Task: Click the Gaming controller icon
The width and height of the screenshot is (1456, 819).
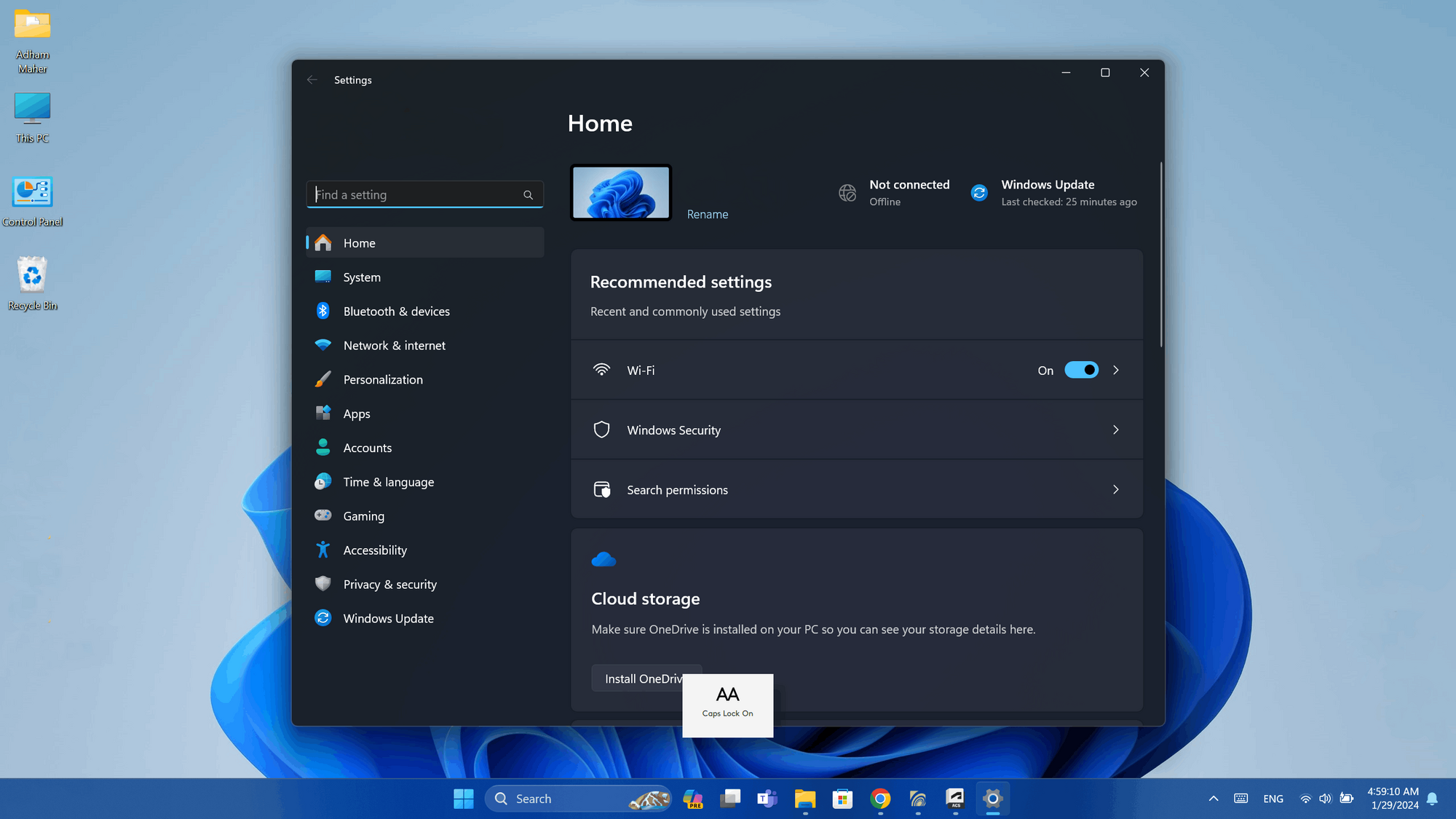Action: (x=323, y=515)
